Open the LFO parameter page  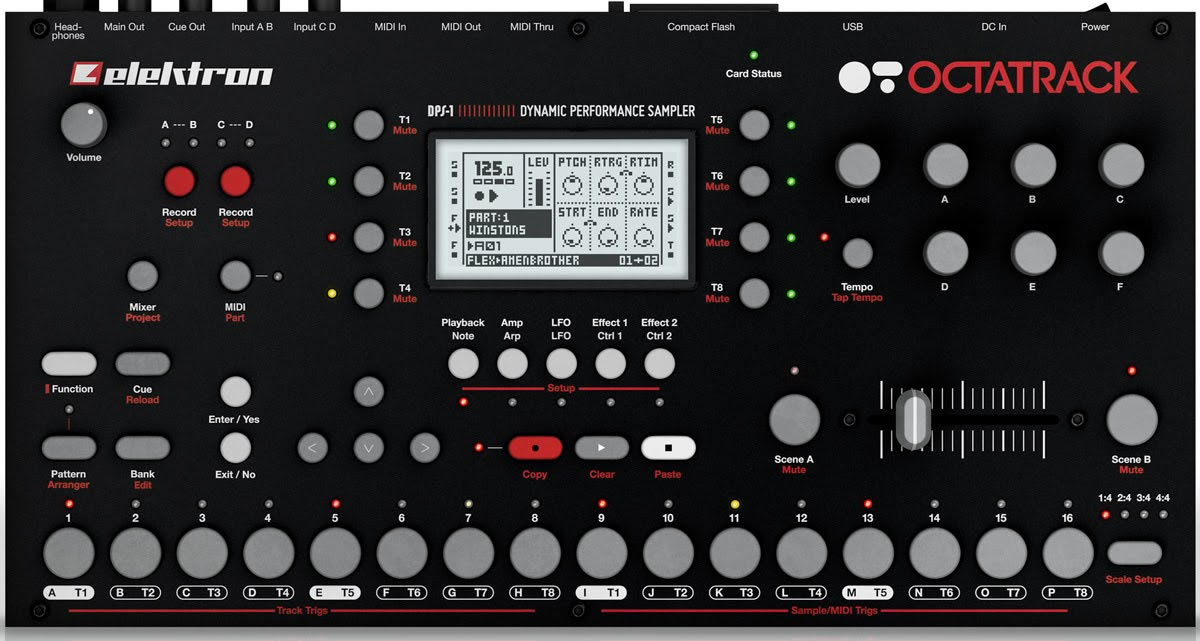click(x=561, y=363)
